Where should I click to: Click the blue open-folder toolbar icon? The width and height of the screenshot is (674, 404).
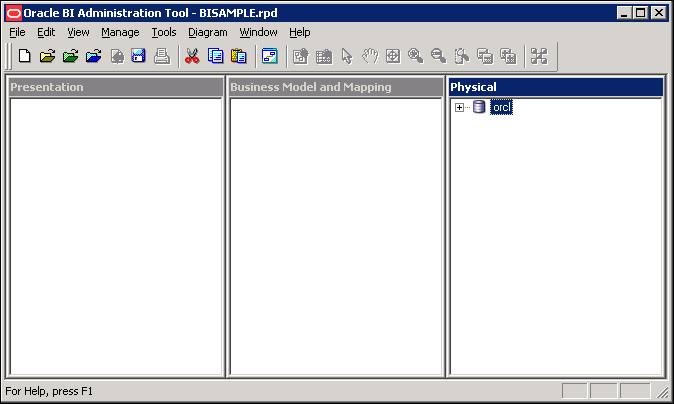click(93, 56)
